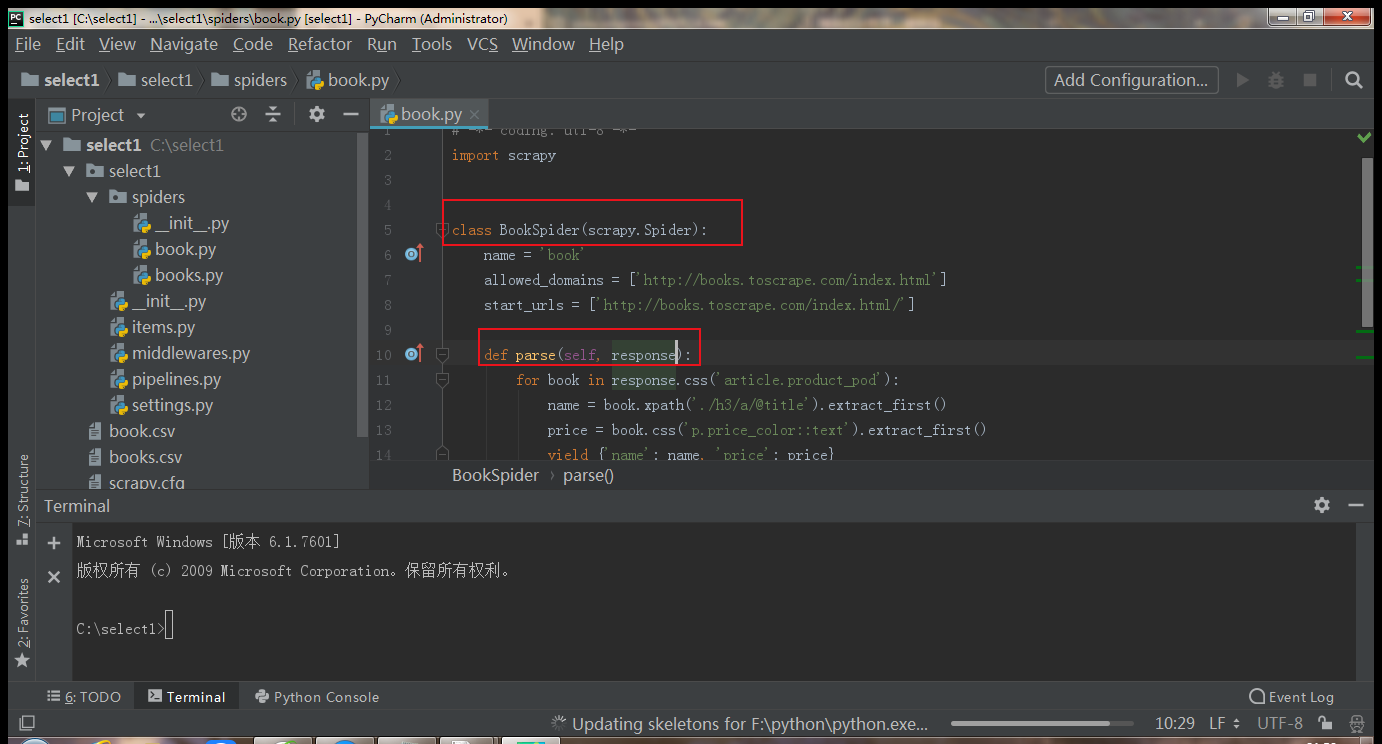1382x744 pixels.
Task: Open Terminal panel settings gear
Action: 1322,506
